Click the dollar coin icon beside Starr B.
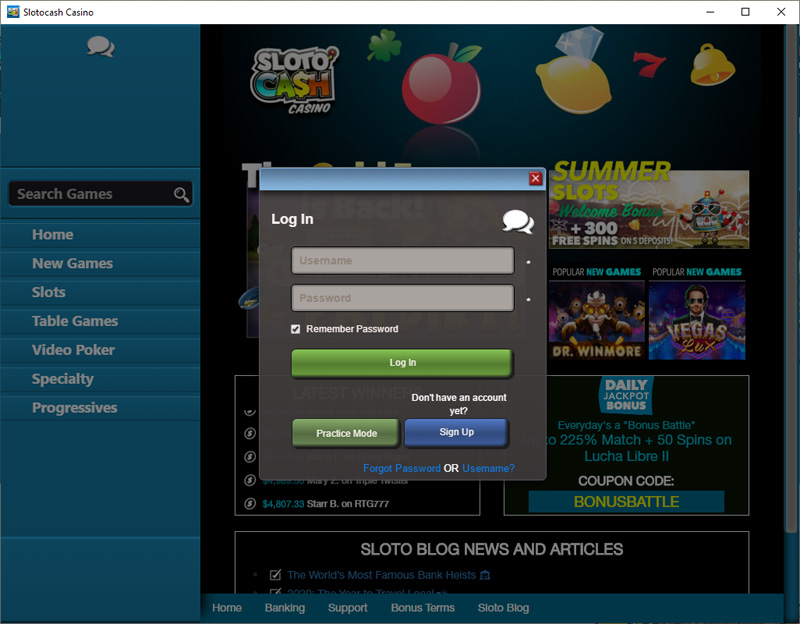 pos(249,504)
